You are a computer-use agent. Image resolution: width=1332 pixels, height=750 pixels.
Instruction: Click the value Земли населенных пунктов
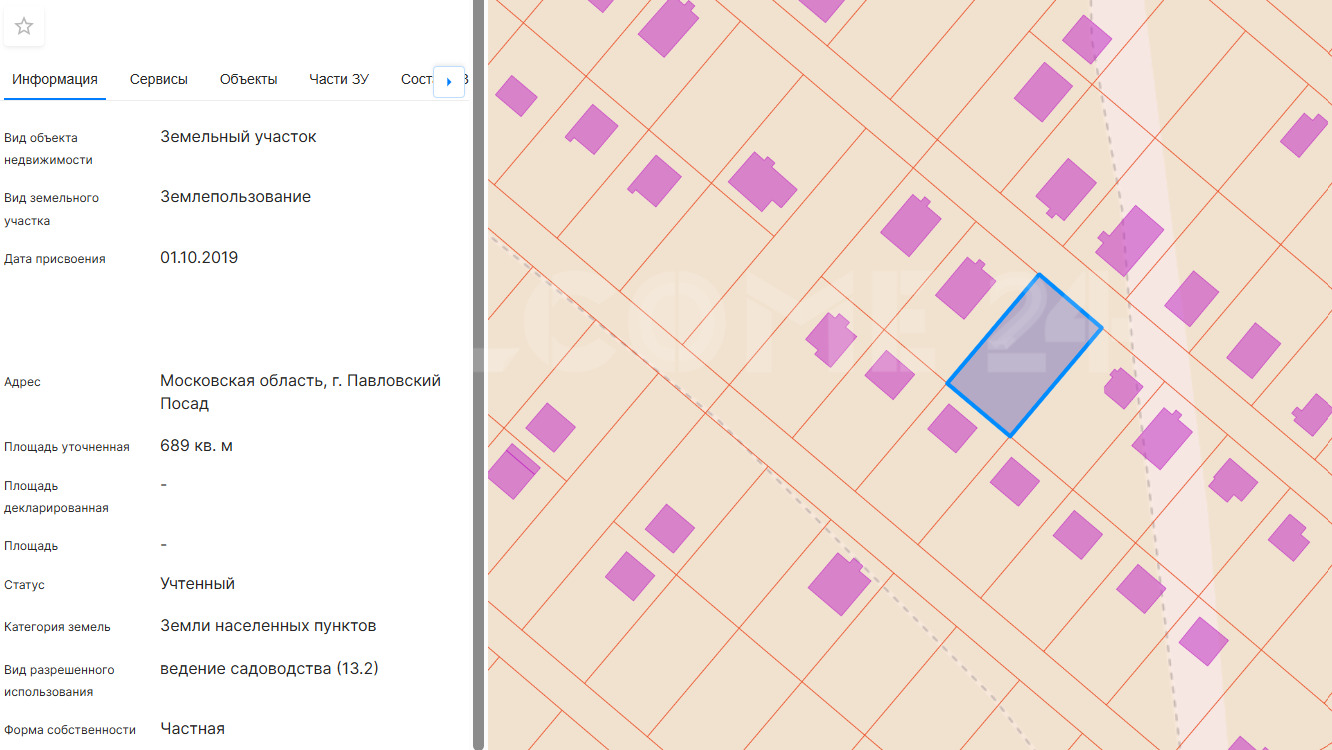coord(268,626)
